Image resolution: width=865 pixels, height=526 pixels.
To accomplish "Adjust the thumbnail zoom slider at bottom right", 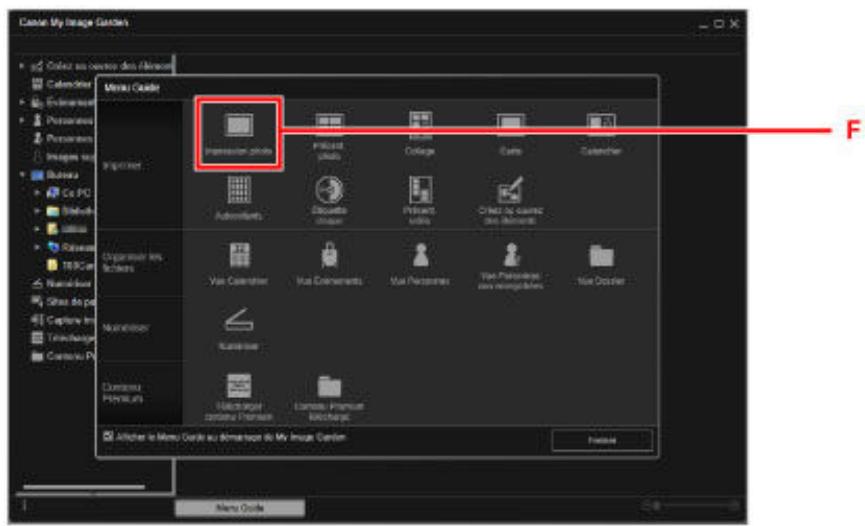I will click(691, 505).
